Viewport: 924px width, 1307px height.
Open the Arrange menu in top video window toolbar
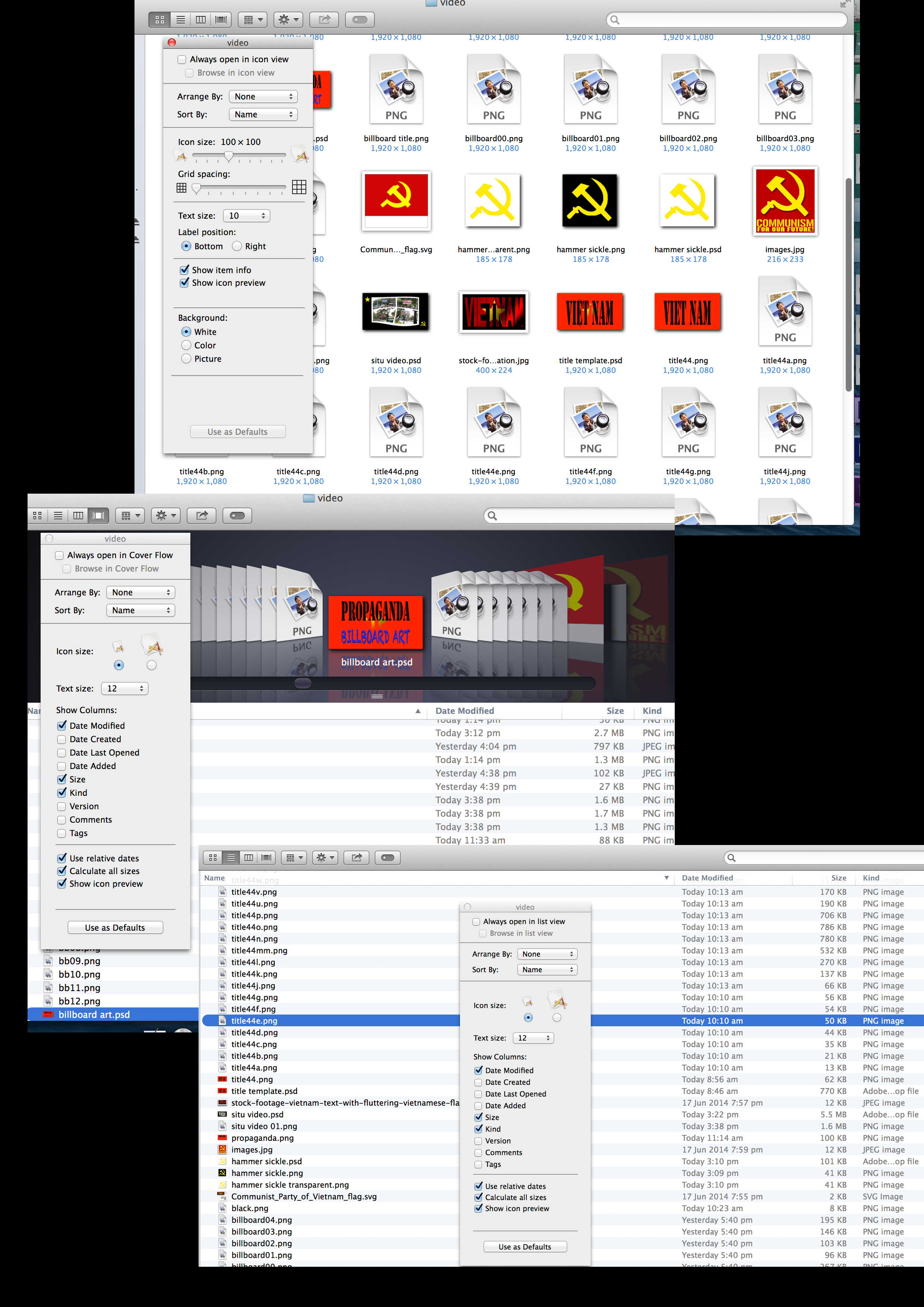pyautogui.click(x=253, y=20)
